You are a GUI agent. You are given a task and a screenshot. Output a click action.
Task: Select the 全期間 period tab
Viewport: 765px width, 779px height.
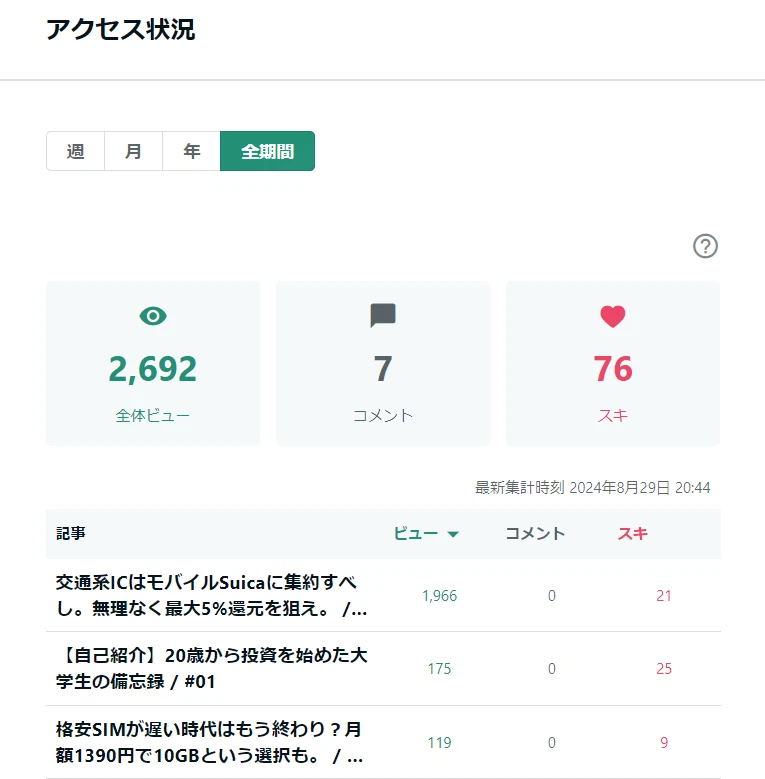pyautogui.click(x=267, y=151)
